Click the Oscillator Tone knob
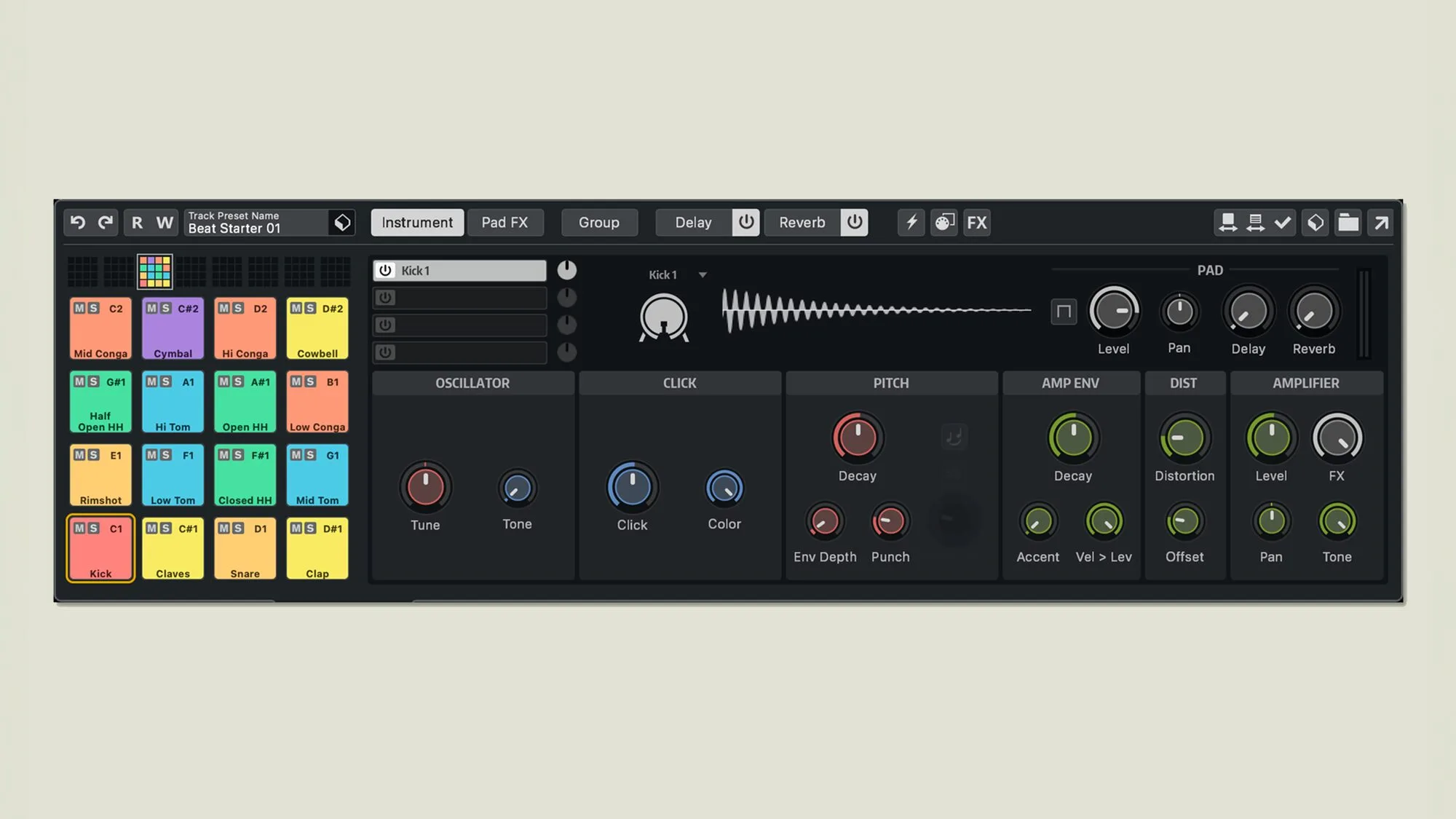 [x=518, y=488]
